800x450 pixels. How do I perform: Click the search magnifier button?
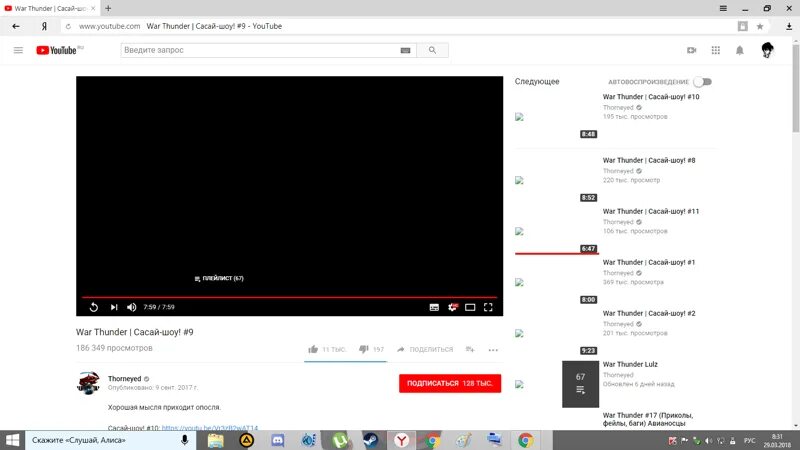pos(432,50)
